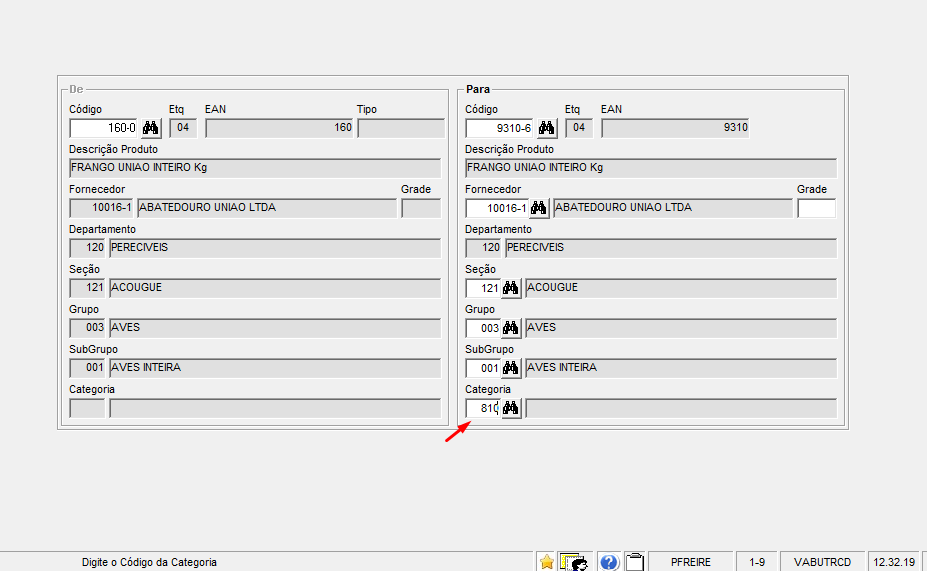Click the empty De Grade field
This screenshot has height=571, width=927.
point(421,208)
